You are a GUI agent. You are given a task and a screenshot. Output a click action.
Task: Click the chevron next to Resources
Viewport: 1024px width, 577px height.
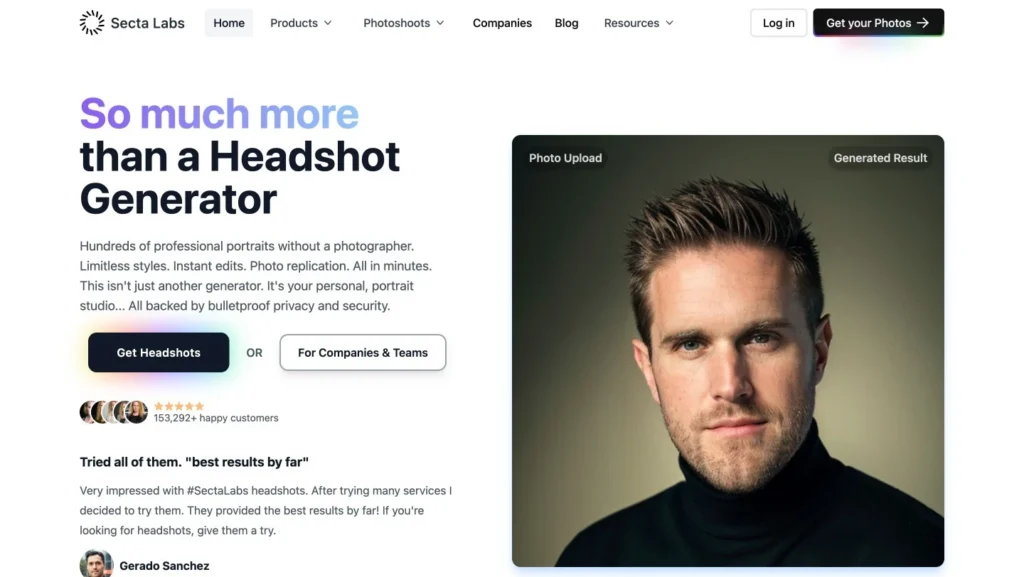pos(669,23)
